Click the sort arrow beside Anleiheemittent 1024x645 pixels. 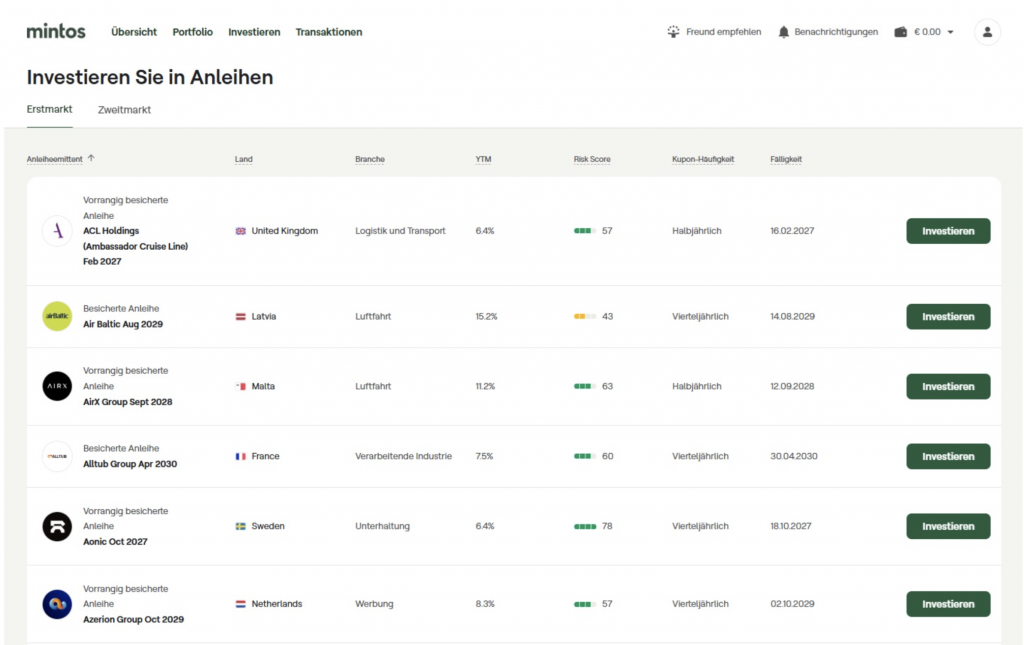pos(91,158)
